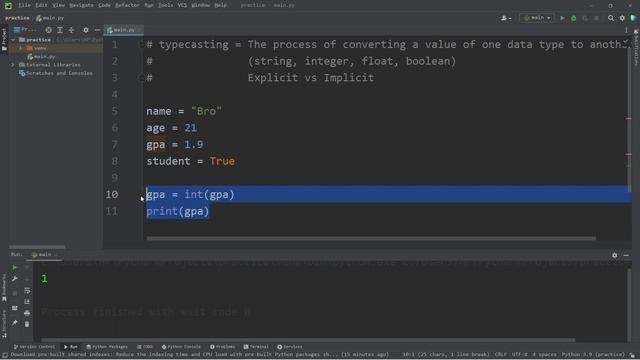Click the CRLF line separator status item
Screen dimensions: 640x360
click(501, 355)
